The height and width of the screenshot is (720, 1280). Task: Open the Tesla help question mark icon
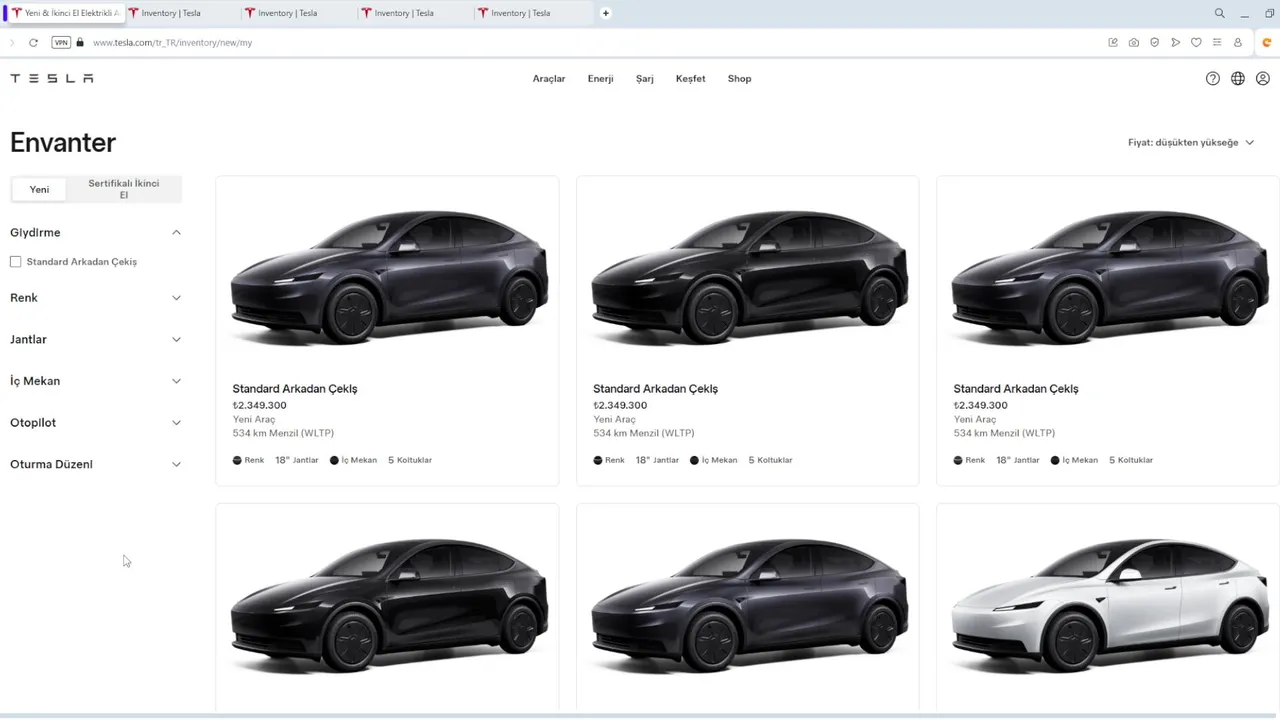click(1213, 78)
